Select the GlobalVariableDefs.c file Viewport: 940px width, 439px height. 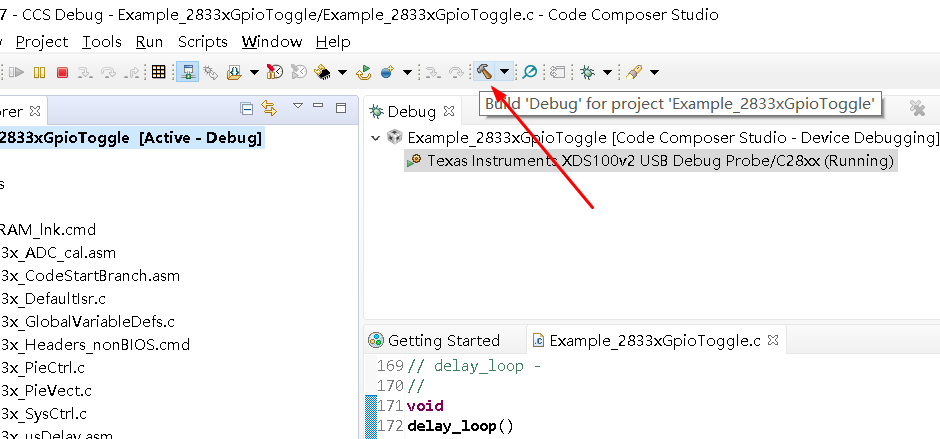click(x=88, y=321)
